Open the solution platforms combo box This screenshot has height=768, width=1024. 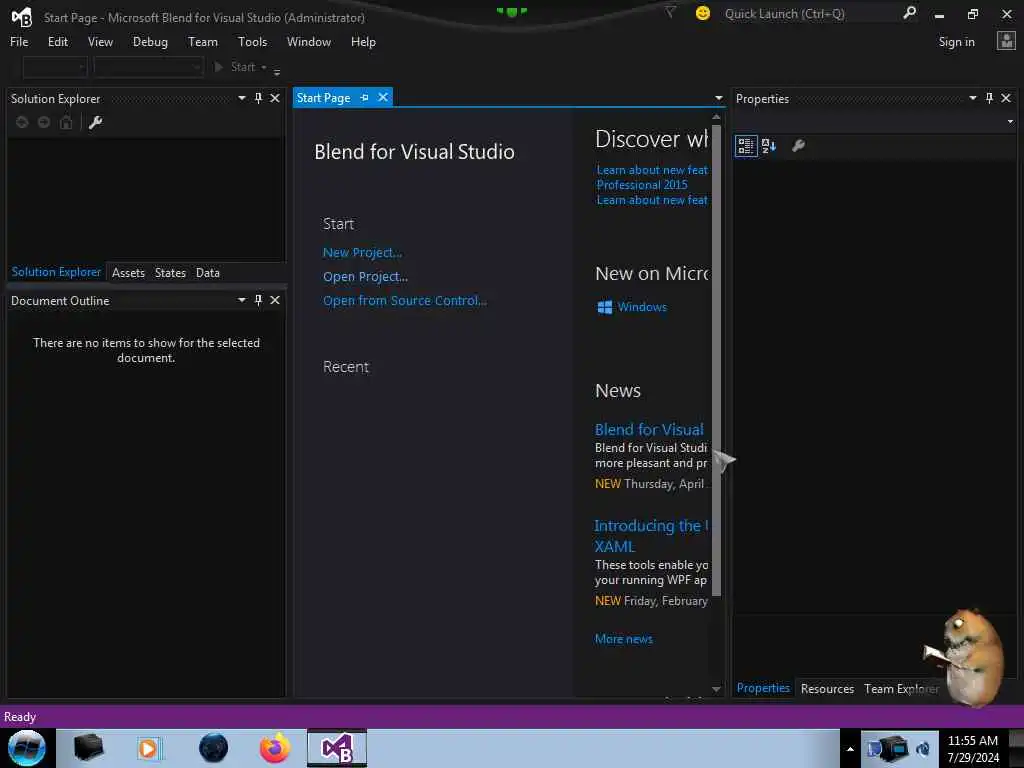[148, 67]
